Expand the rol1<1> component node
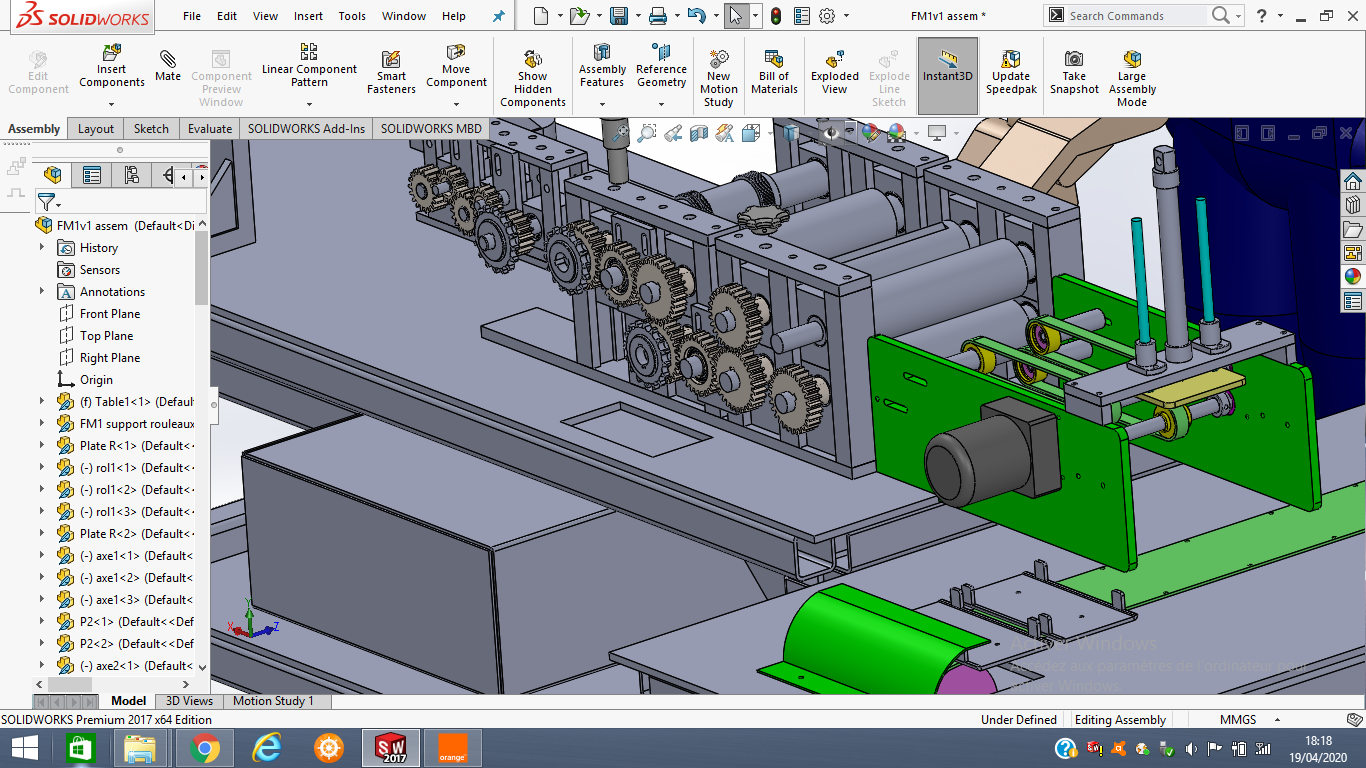Viewport: 1366px width, 768px height. [x=42, y=467]
